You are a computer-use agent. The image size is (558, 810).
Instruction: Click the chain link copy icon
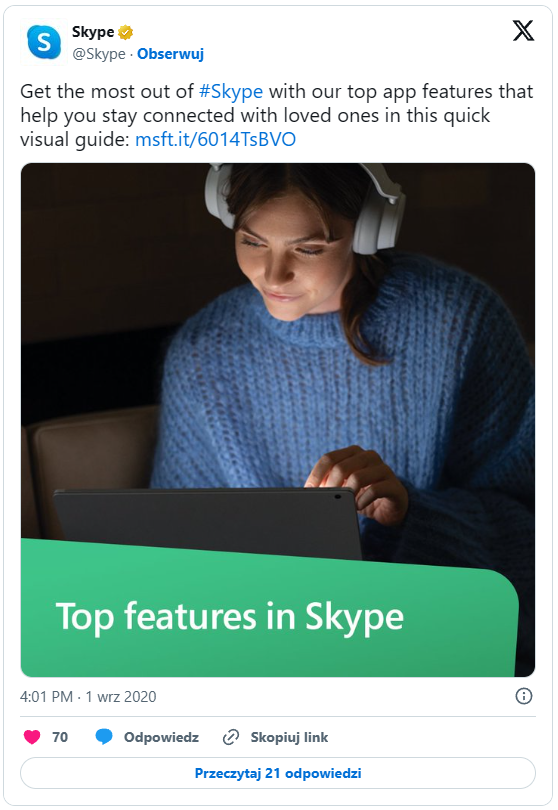tap(230, 737)
